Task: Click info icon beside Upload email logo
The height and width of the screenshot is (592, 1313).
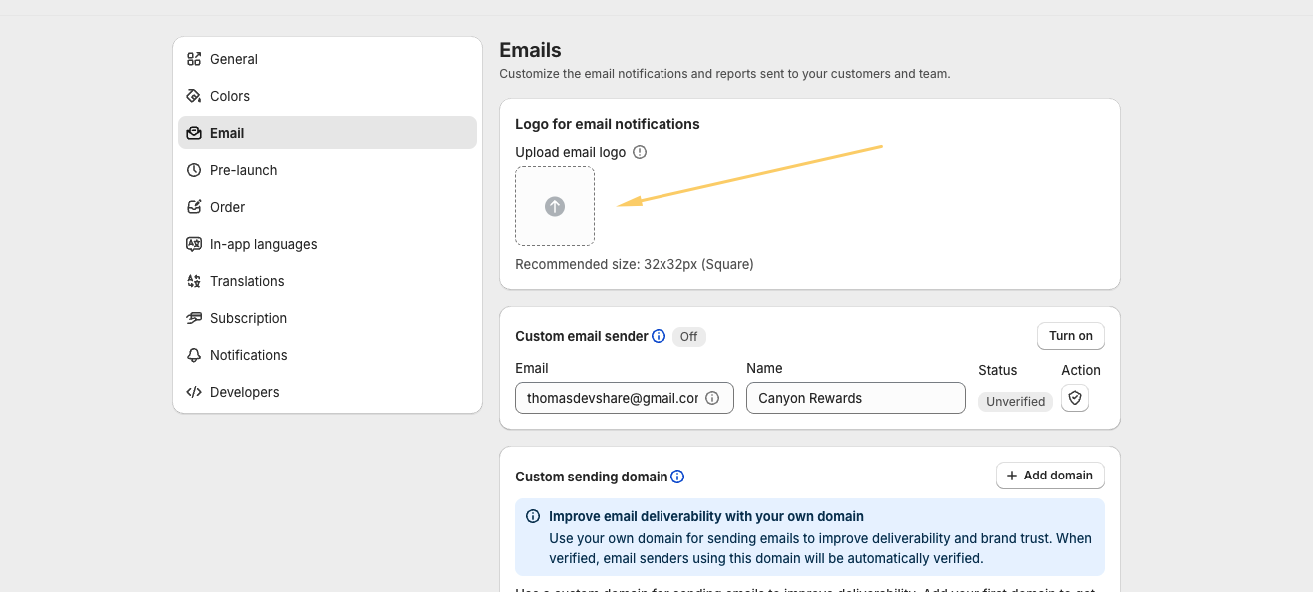Action: 640,152
